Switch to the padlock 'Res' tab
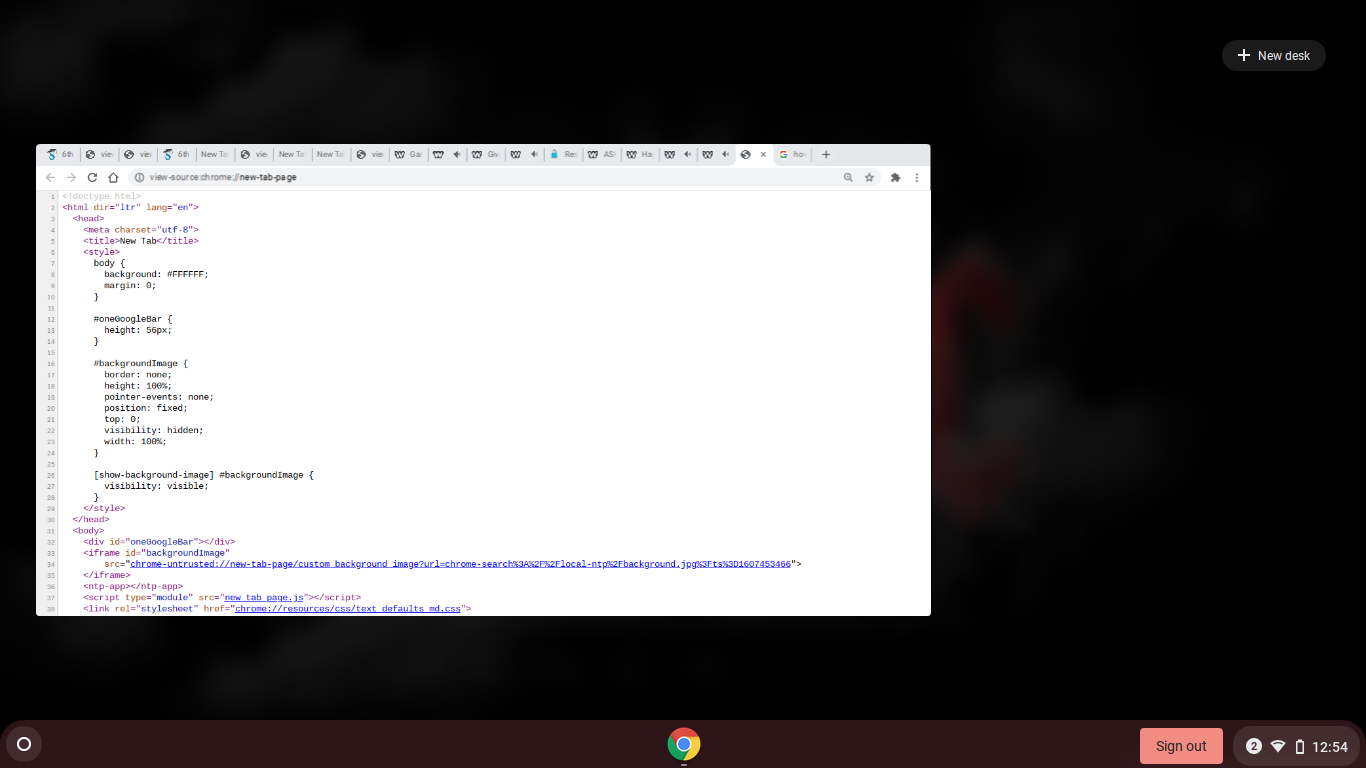 [x=564, y=155]
